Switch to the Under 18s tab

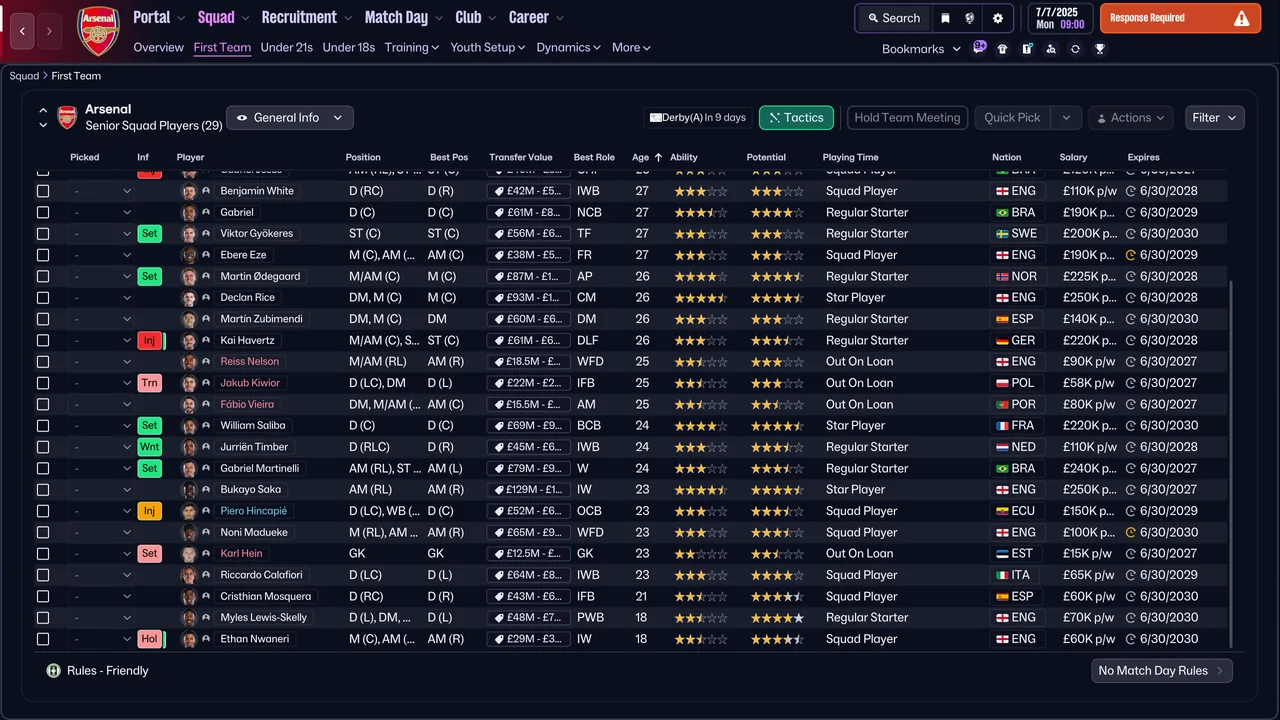pyautogui.click(x=349, y=47)
